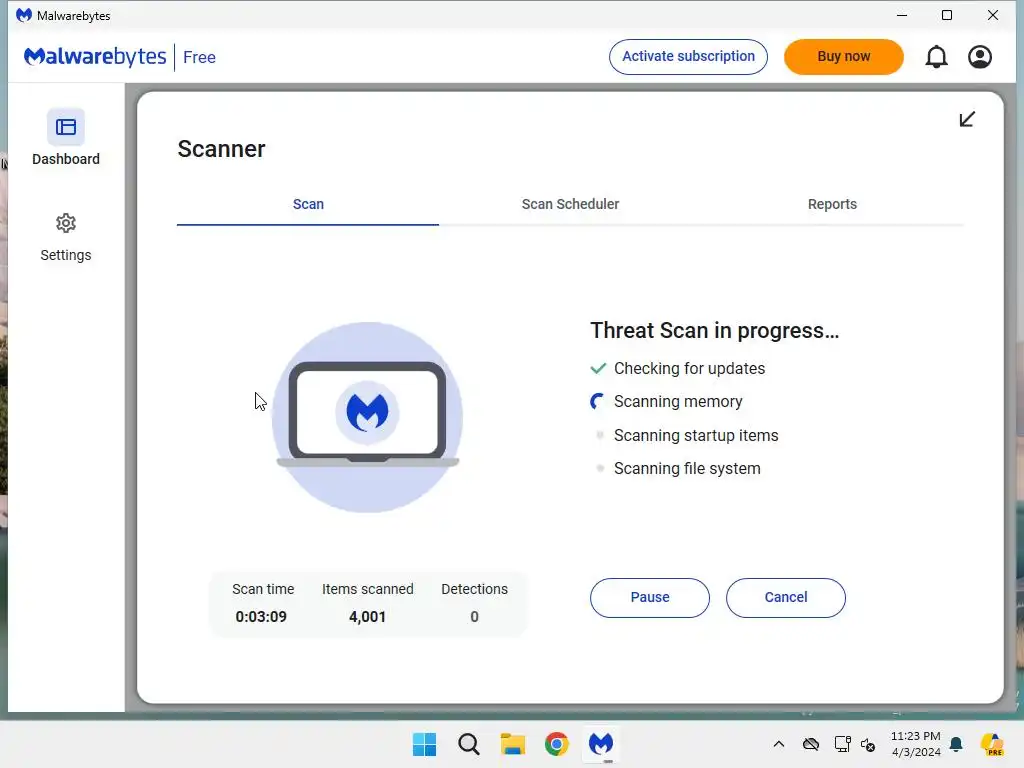The height and width of the screenshot is (768, 1024).
Task: Click the Scanner page title
Action: coord(221,149)
